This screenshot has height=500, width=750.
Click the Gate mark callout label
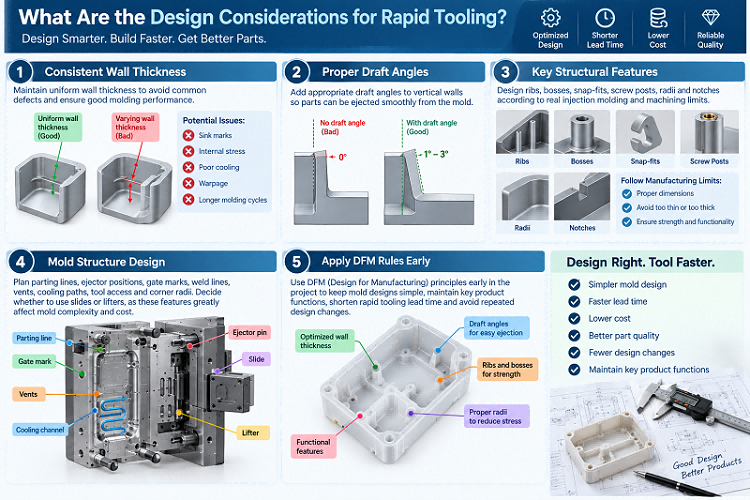(x=34, y=362)
